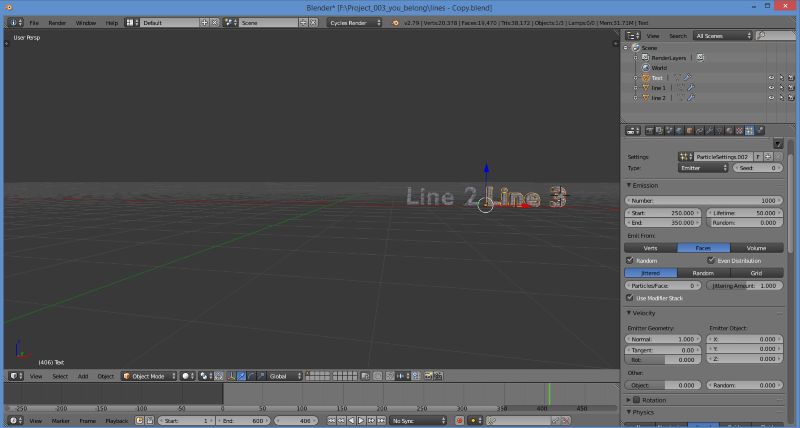Toggle automatic keyframe record button
Viewport: 800px width, 428px height.
point(459,421)
